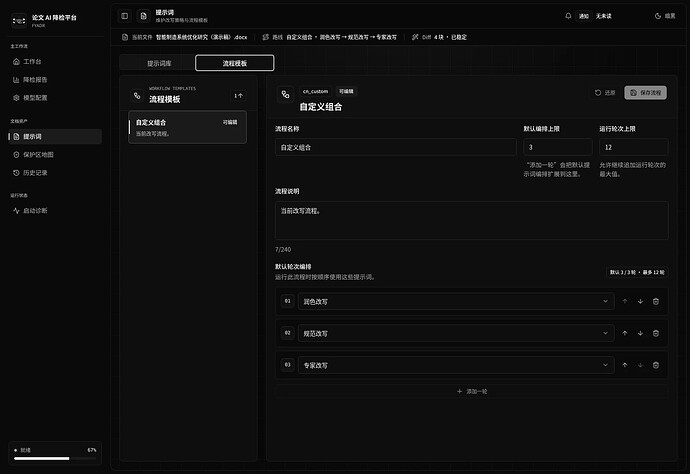Open the 专家改写 round dropdown
Image resolution: width=690 pixels, height=474 pixels.
point(456,365)
